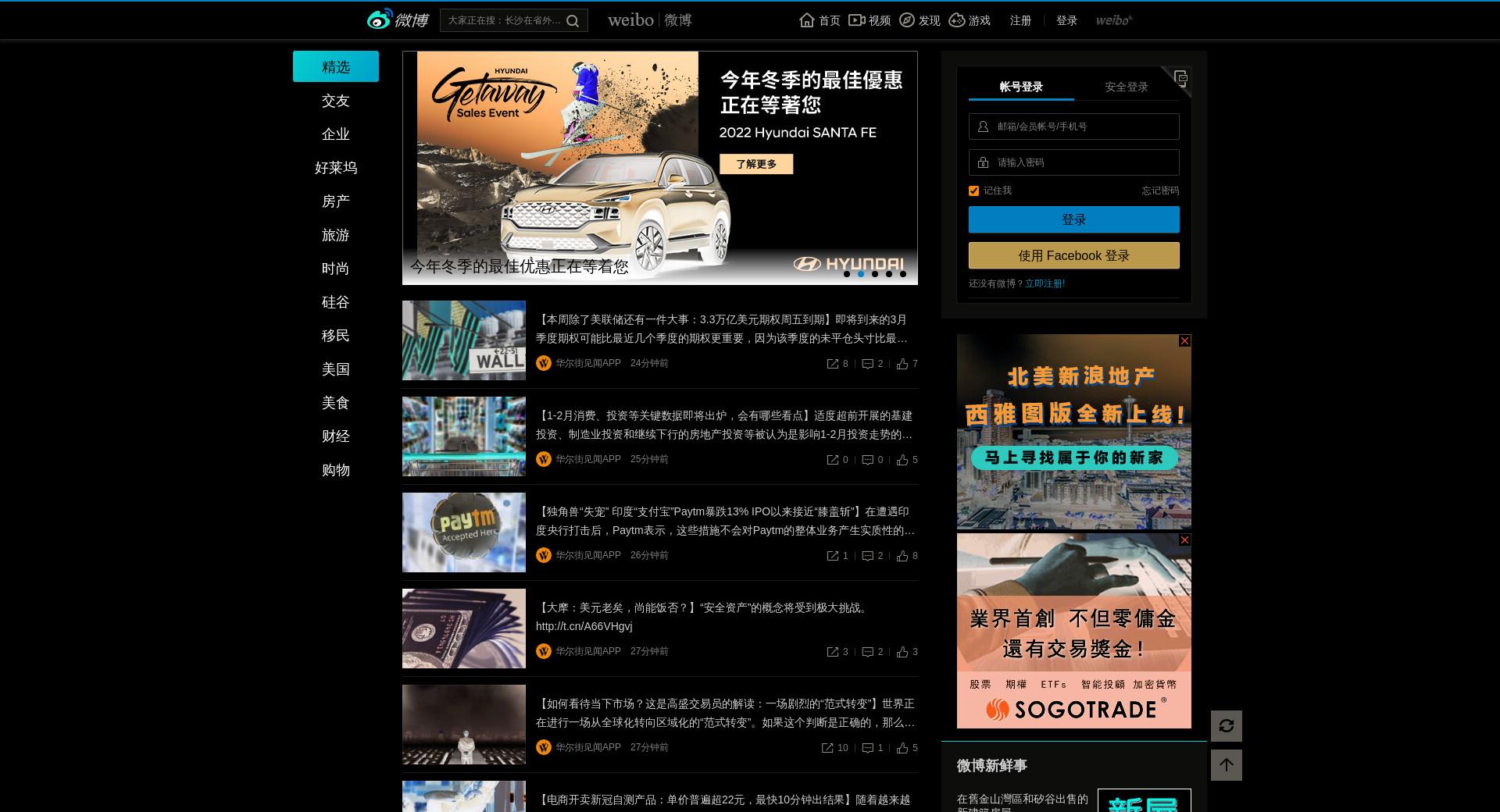
Task: Open the Paytm thumbnail post
Action: coord(464,532)
